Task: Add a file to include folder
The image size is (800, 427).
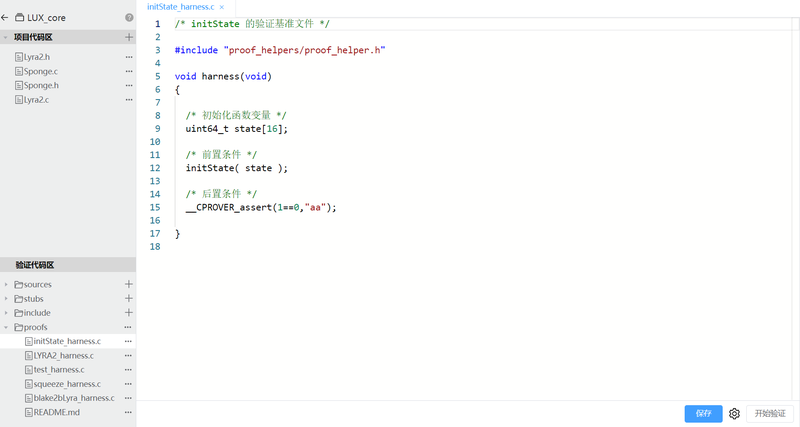Action: click(129, 312)
